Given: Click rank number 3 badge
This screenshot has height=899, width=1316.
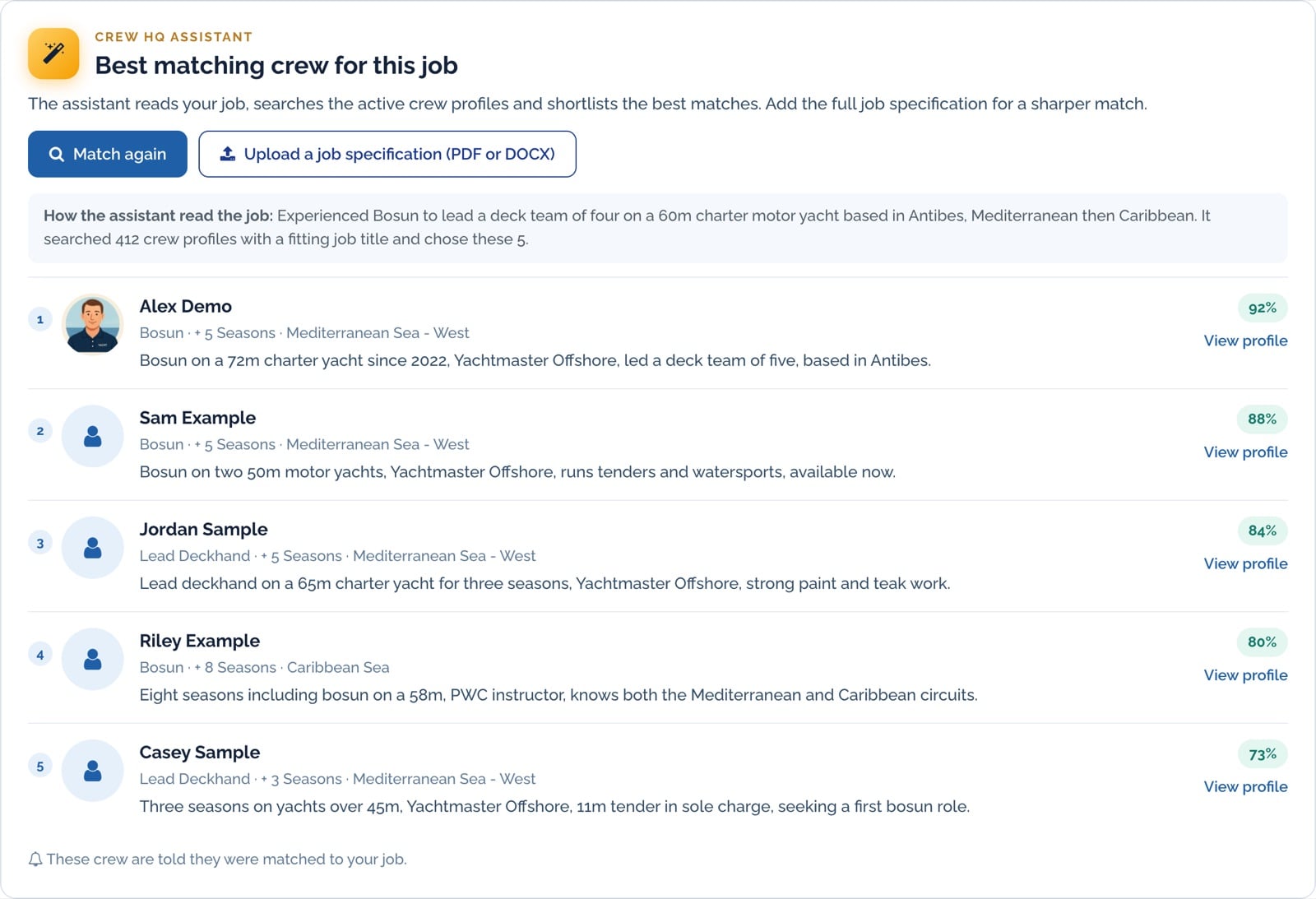Looking at the screenshot, I should click(x=40, y=543).
